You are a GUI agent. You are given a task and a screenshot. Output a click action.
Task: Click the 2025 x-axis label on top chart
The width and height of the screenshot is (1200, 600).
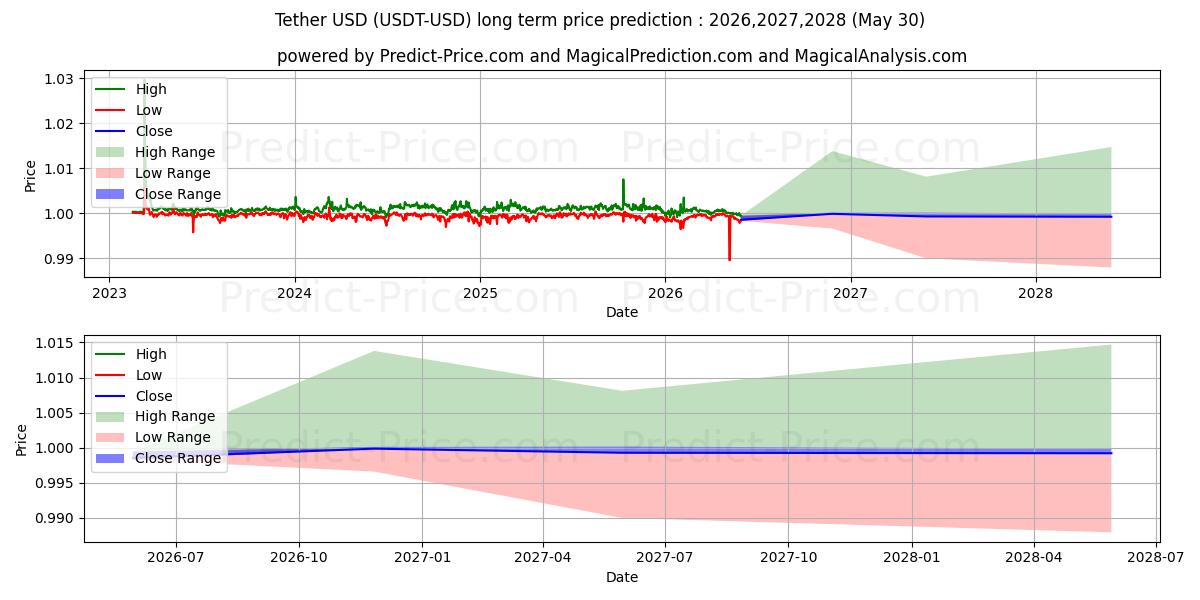480,294
